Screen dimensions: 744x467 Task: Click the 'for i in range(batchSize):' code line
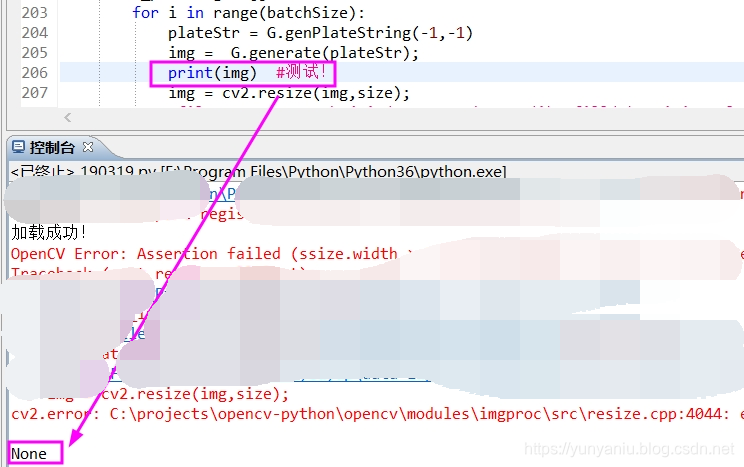[x=249, y=13]
